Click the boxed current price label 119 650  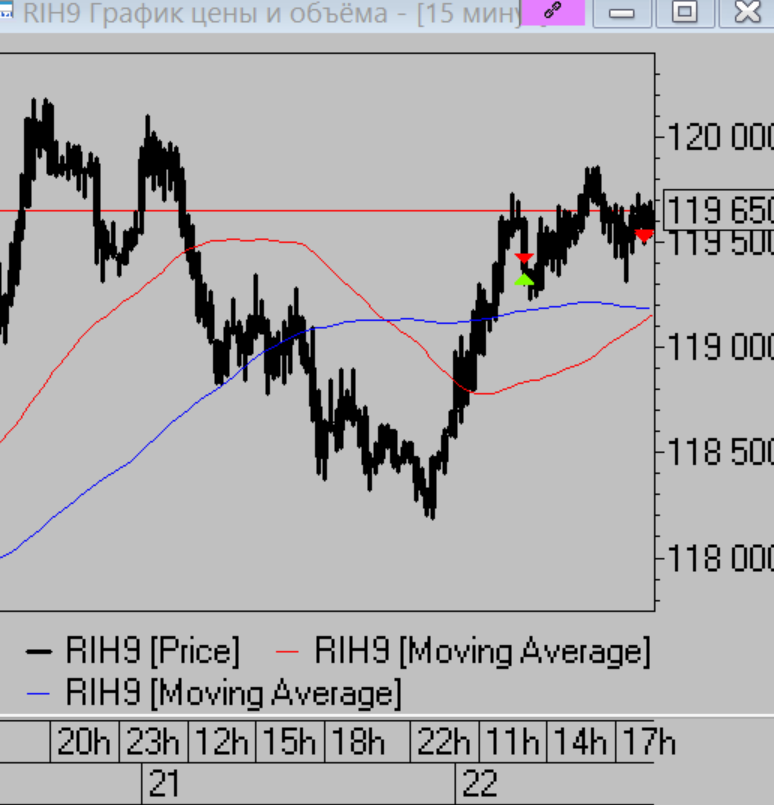pyautogui.click(x=718, y=211)
